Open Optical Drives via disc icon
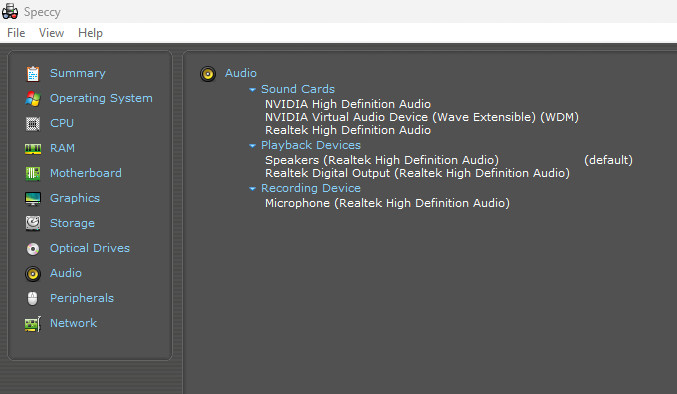Image resolution: width=677 pixels, height=394 pixels. pyautogui.click(x=33, y=249)
